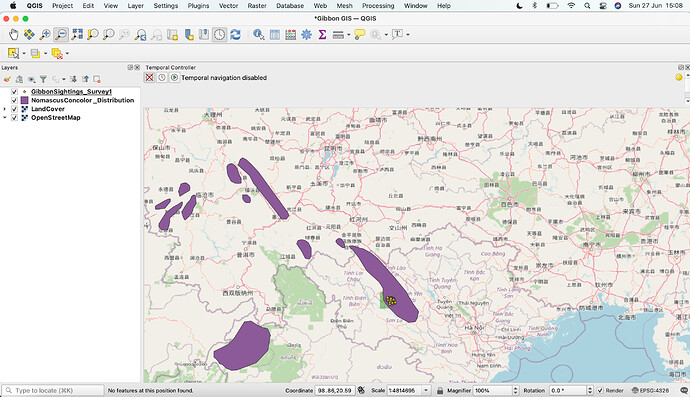The width and height of the screenshot is (690, 397).
Task: Open the Plugins menu
Action: coord(198,6)
